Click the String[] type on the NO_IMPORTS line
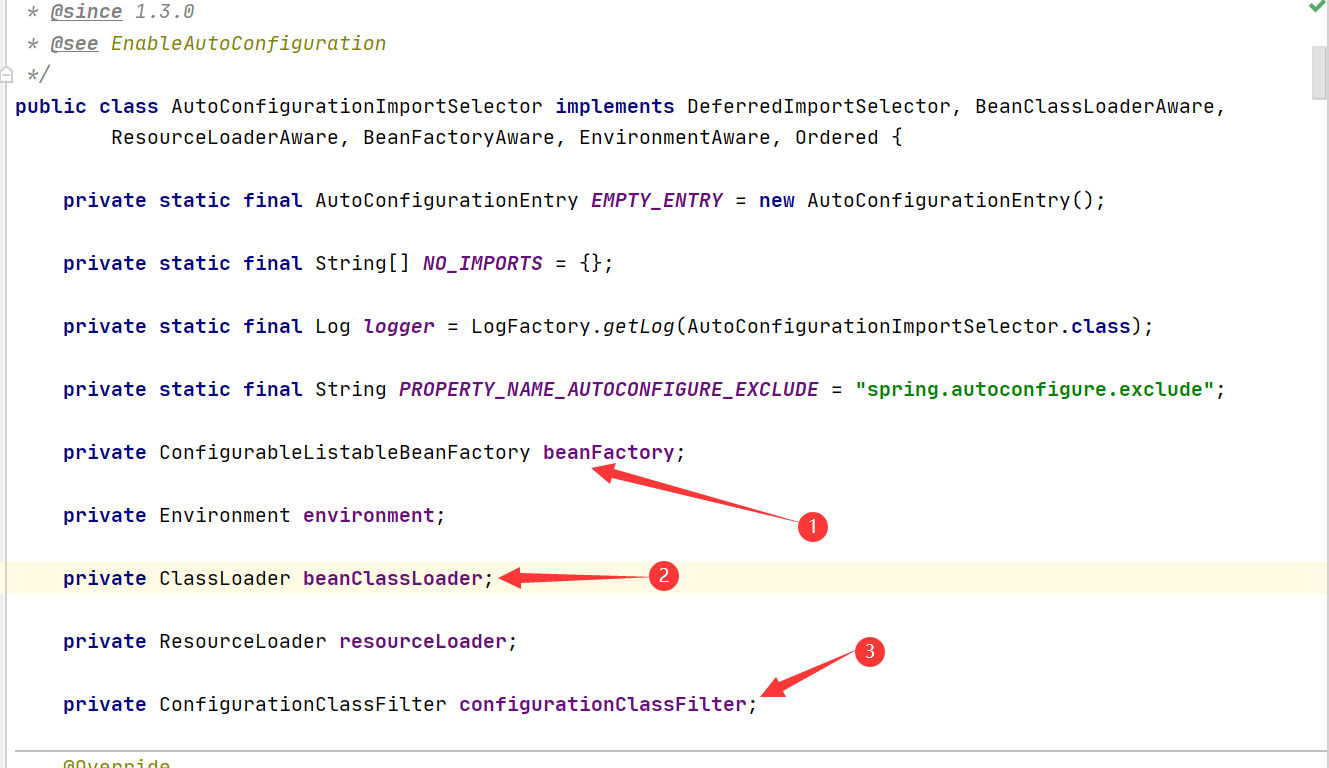1329x768 pixels. [x=363, y=264]
